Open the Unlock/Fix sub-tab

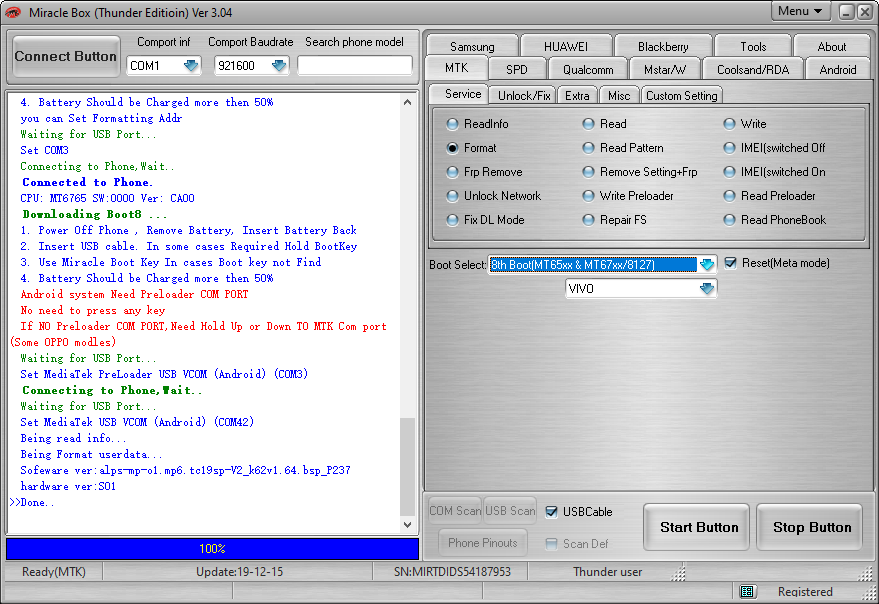(x=524, y=96)
